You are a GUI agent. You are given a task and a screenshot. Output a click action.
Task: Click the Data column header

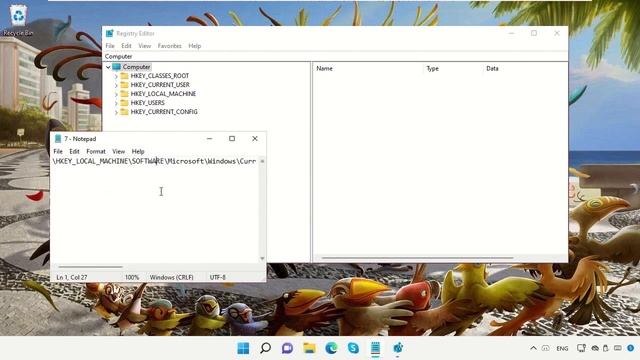pos(492,69)
